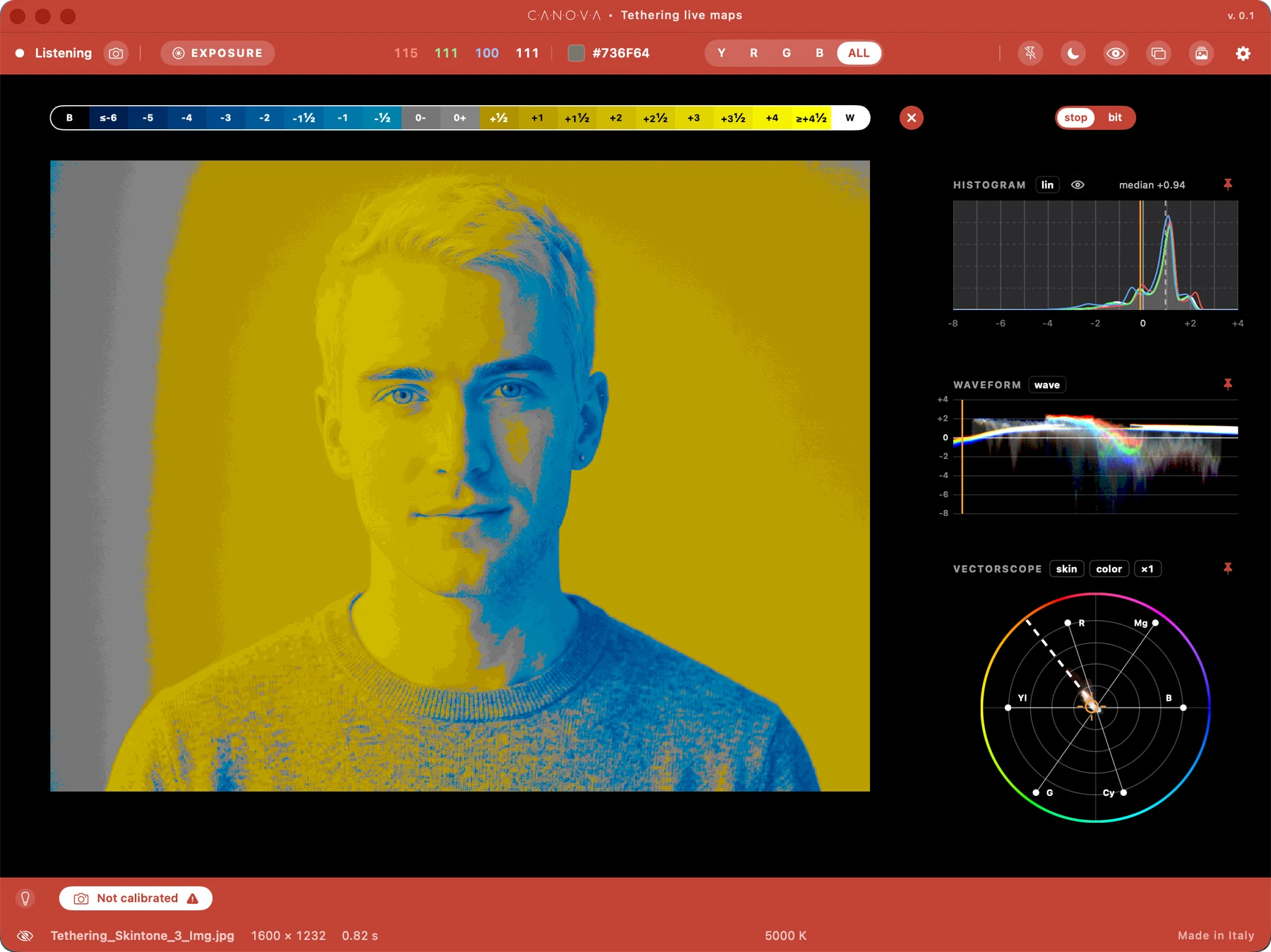Change the vectorscope ×1 zoom level
The height and width of the screenshot is (952, 1271).
point(1147,569)
